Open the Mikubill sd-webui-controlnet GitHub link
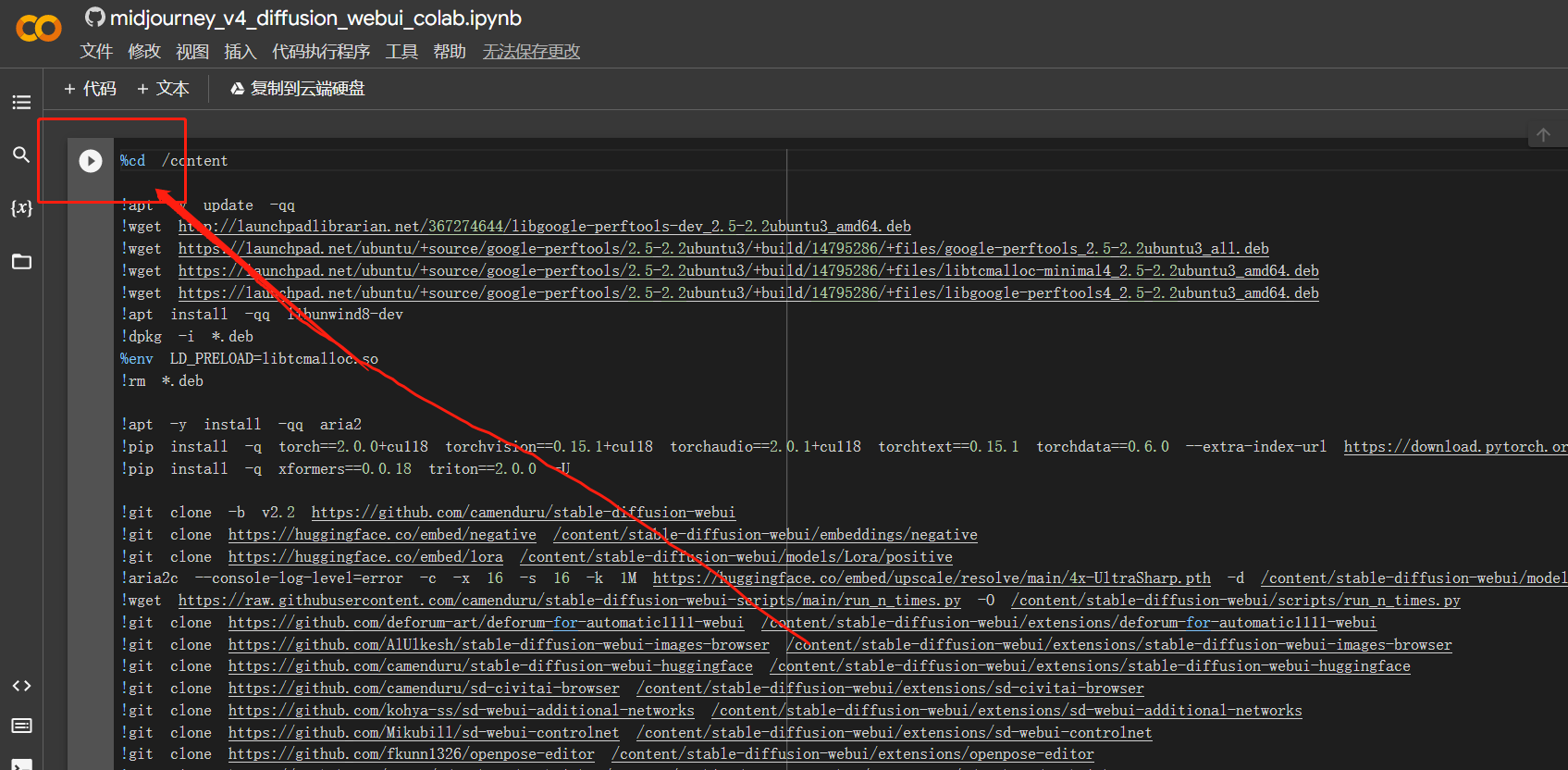1568x770 pixels. (x=424, y=733)
